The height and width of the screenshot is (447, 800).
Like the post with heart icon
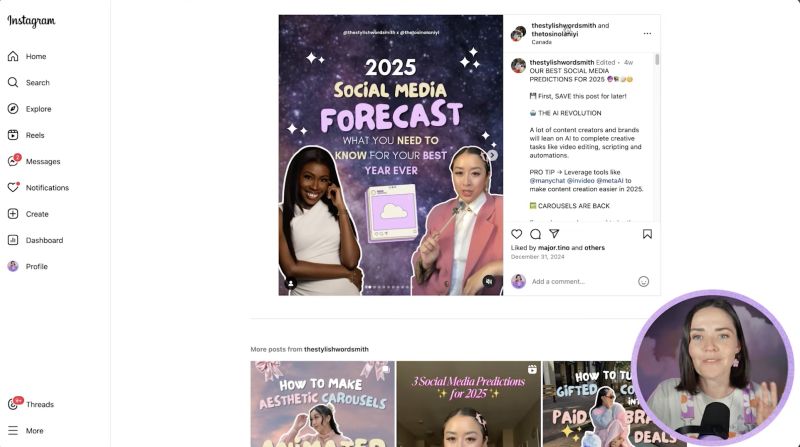tap(516, 234)
